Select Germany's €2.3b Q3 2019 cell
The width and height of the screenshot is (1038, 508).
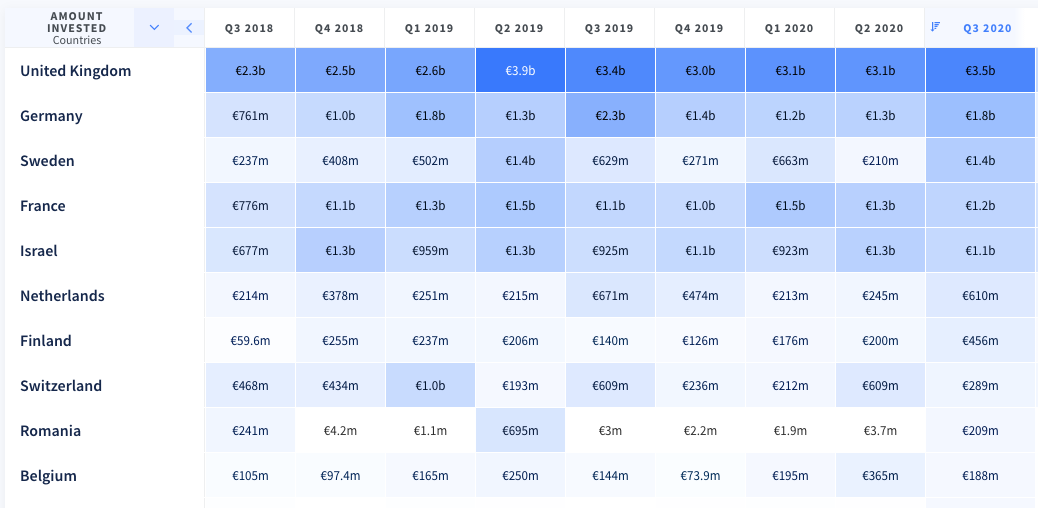(x=609, y=116)
